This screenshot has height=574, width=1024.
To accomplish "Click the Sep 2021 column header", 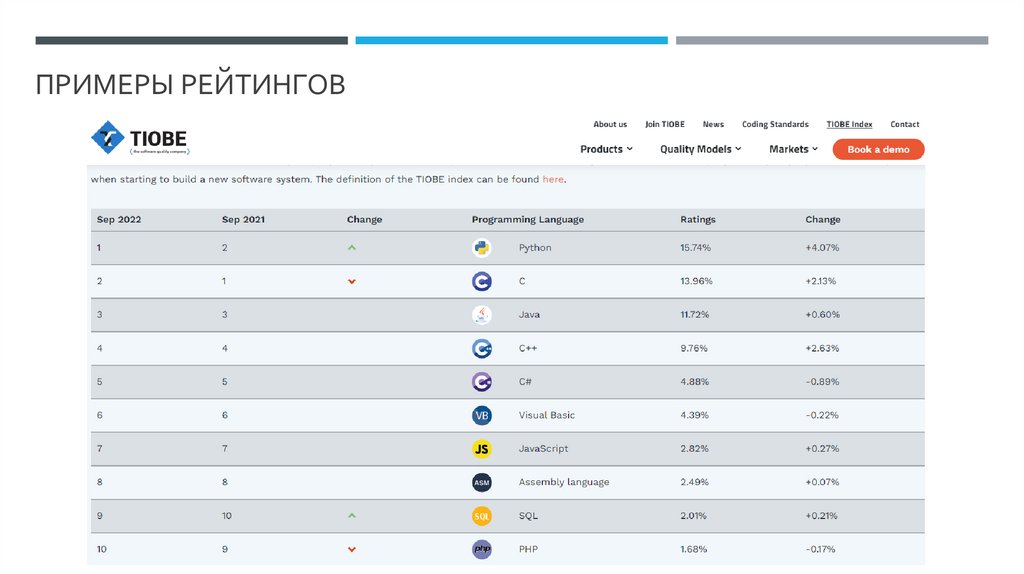I will pyautogui.click(x=244, y=219).
